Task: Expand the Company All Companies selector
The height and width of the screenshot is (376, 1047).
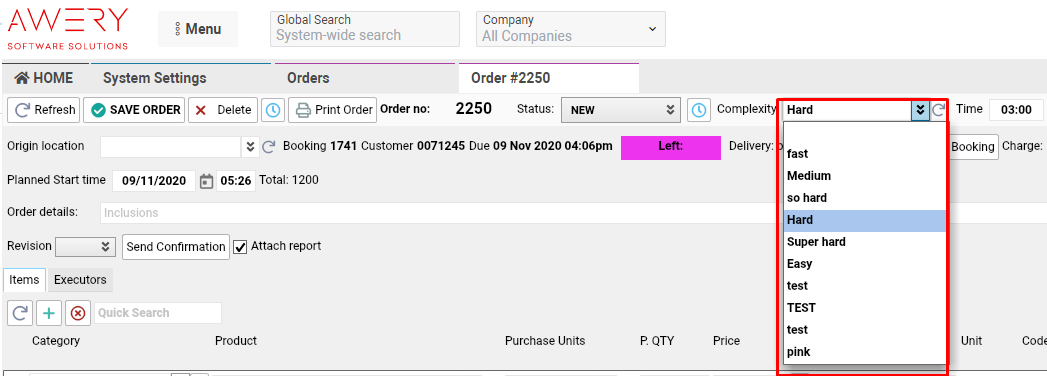Action: [x=571, y=29]
